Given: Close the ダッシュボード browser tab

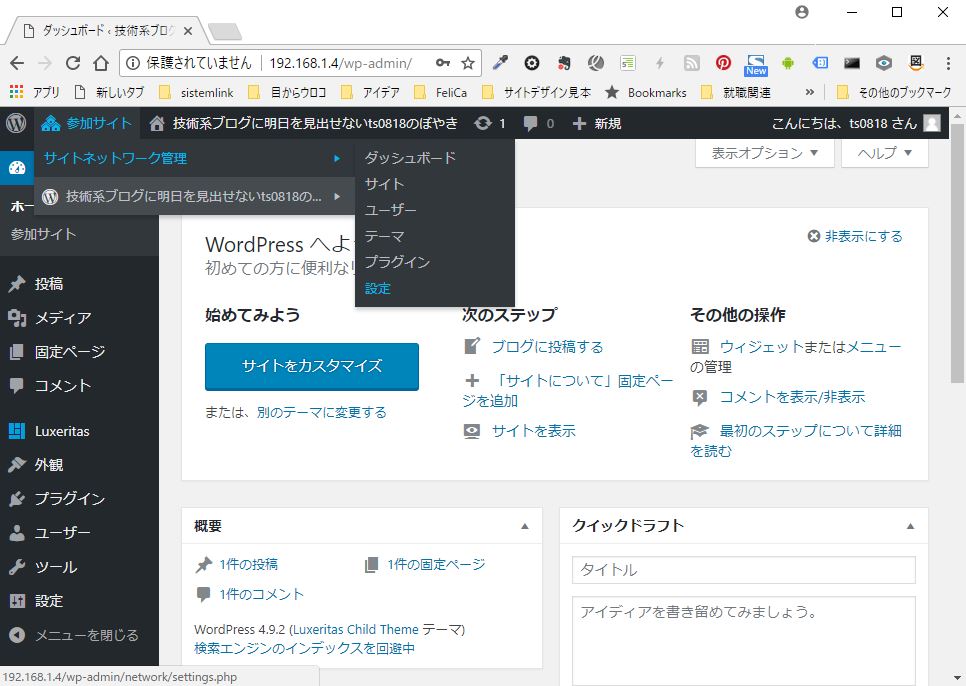Looking at the screenshot, I should 188,31.
